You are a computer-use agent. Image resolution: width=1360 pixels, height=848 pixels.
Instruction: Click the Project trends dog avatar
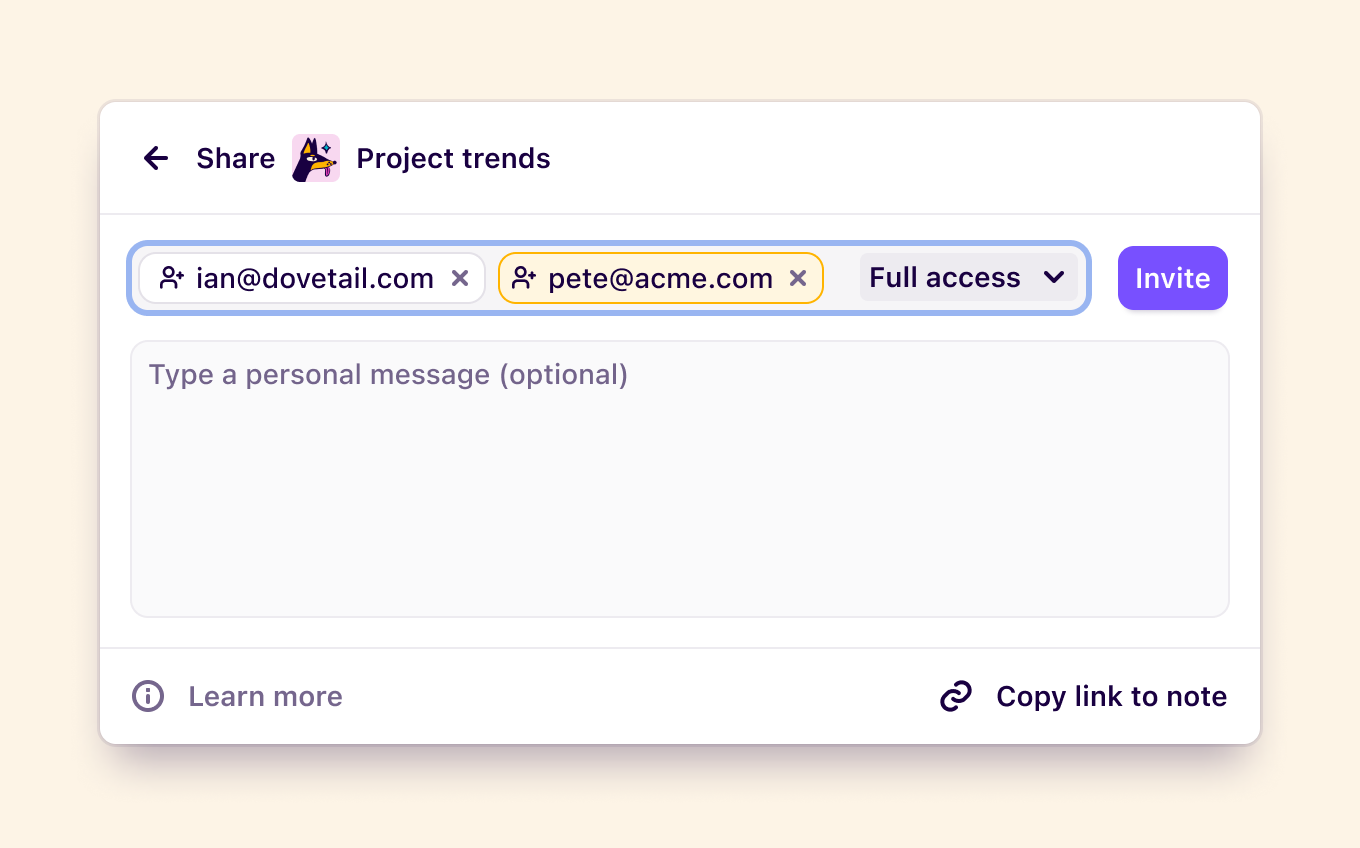[316, 158]
